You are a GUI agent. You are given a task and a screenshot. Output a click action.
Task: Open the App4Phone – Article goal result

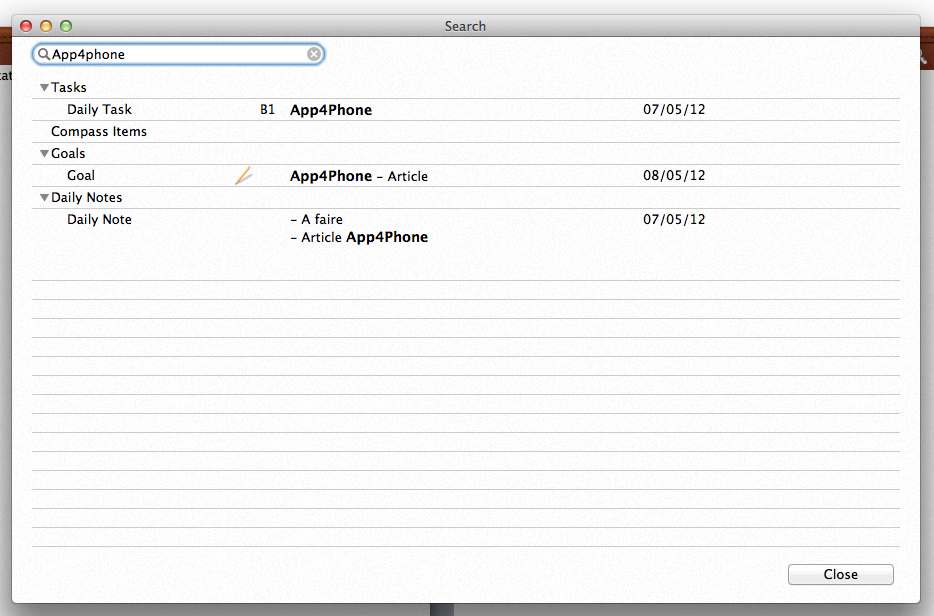(359, 176)
